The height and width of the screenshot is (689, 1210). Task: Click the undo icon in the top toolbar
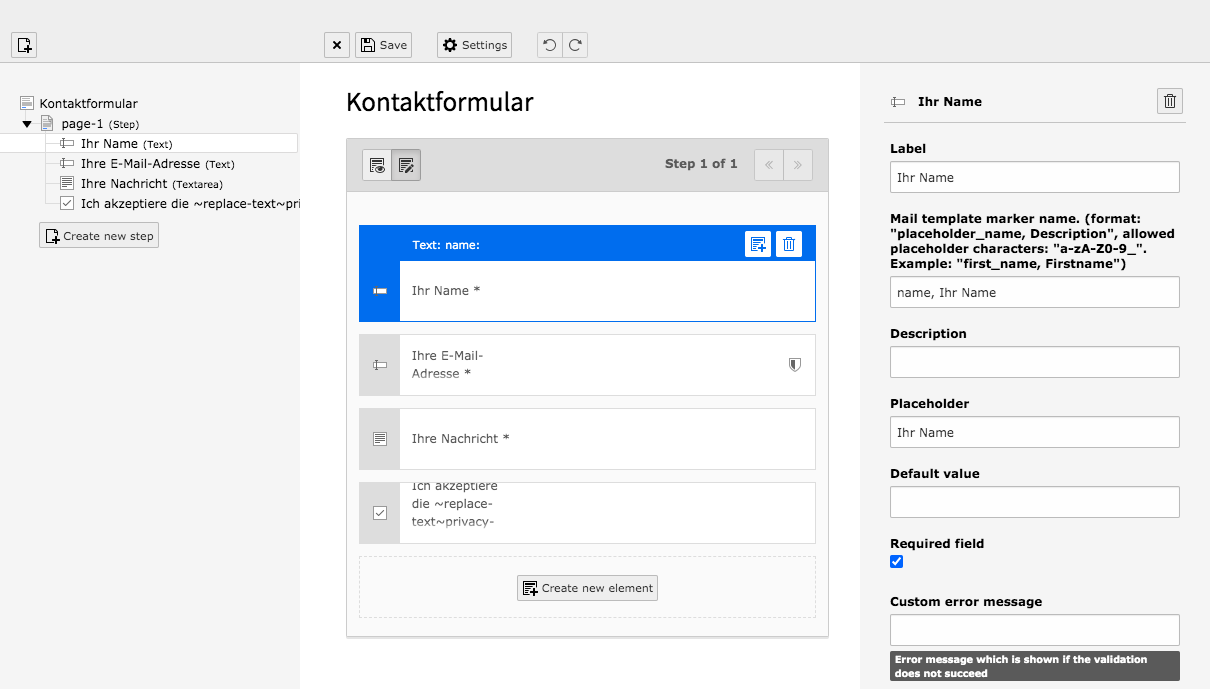[549, 44]
